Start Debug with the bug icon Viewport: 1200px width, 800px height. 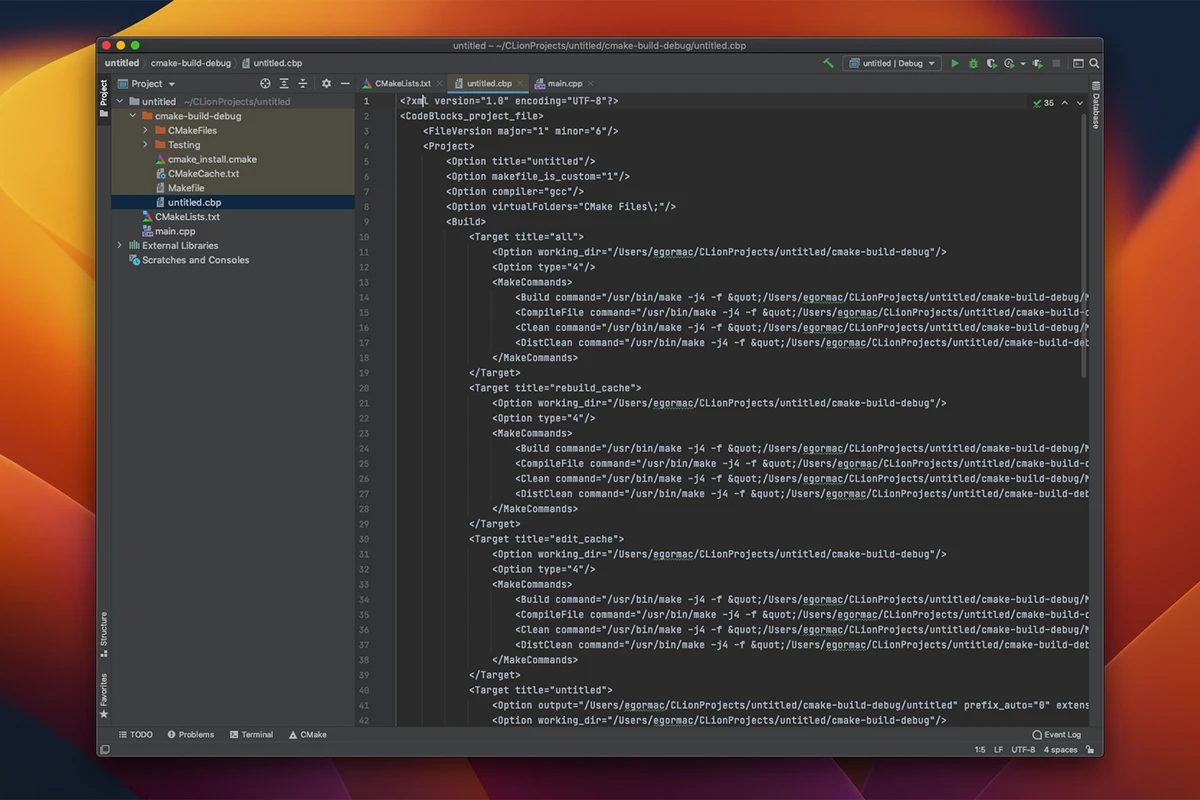[x=972, y=62]
